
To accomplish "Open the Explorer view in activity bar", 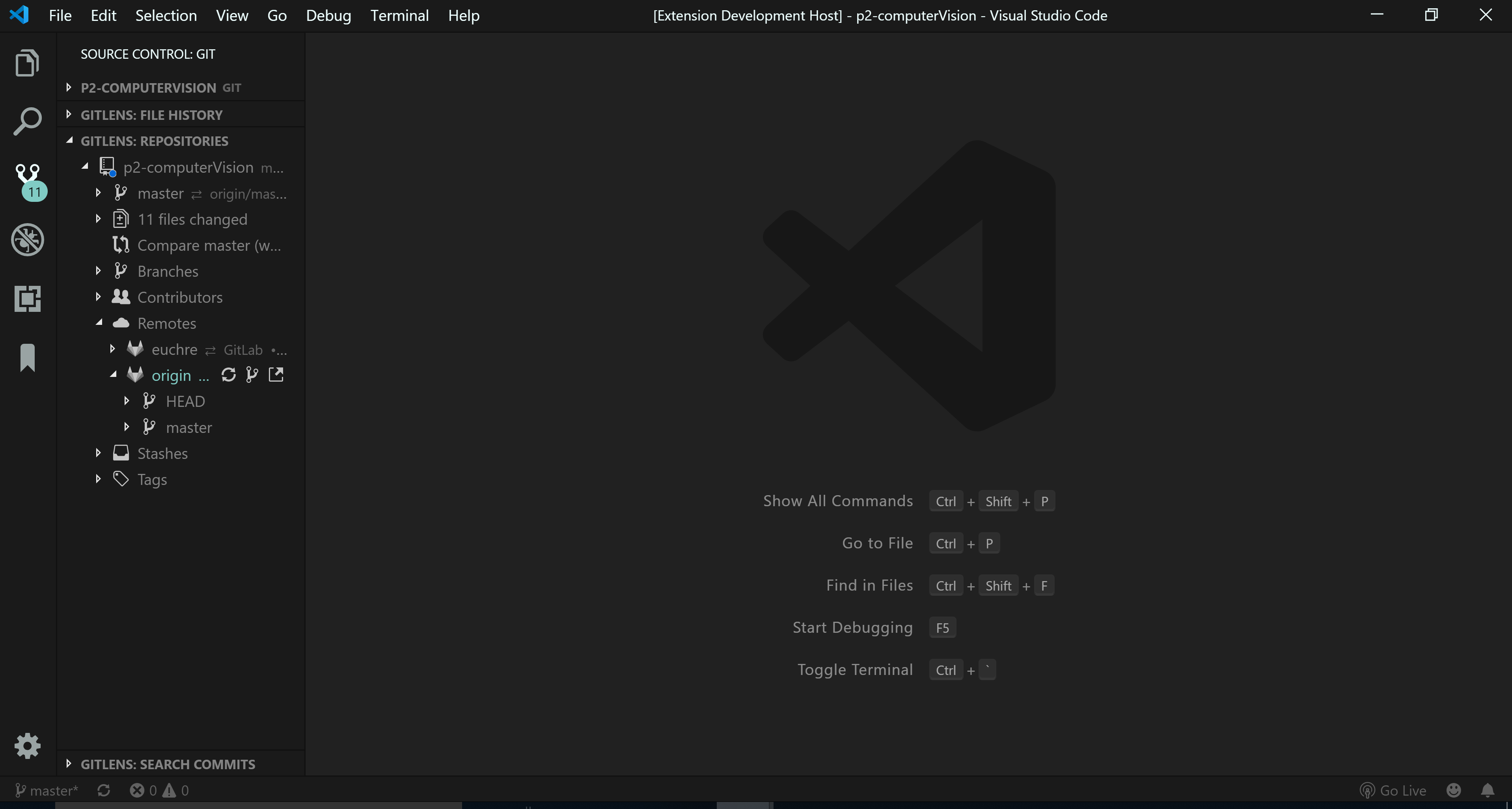I will (x=27, y=62).
